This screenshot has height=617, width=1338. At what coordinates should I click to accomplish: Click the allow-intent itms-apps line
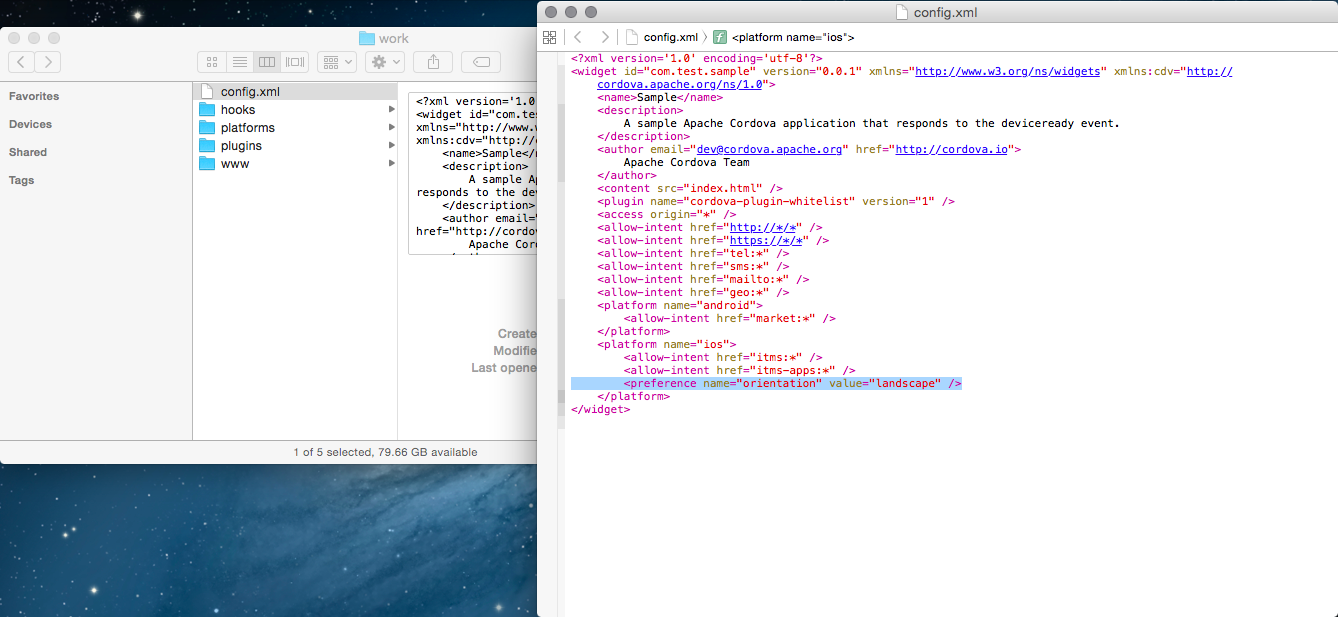tap(739, 370)
